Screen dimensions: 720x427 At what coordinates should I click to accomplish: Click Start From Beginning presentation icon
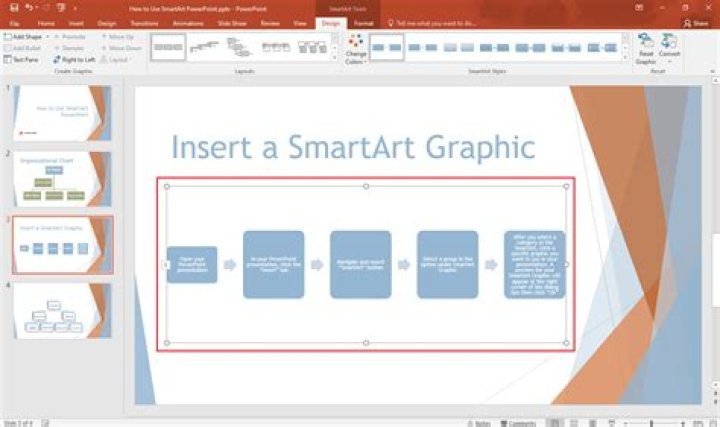(x=61, y=7)
